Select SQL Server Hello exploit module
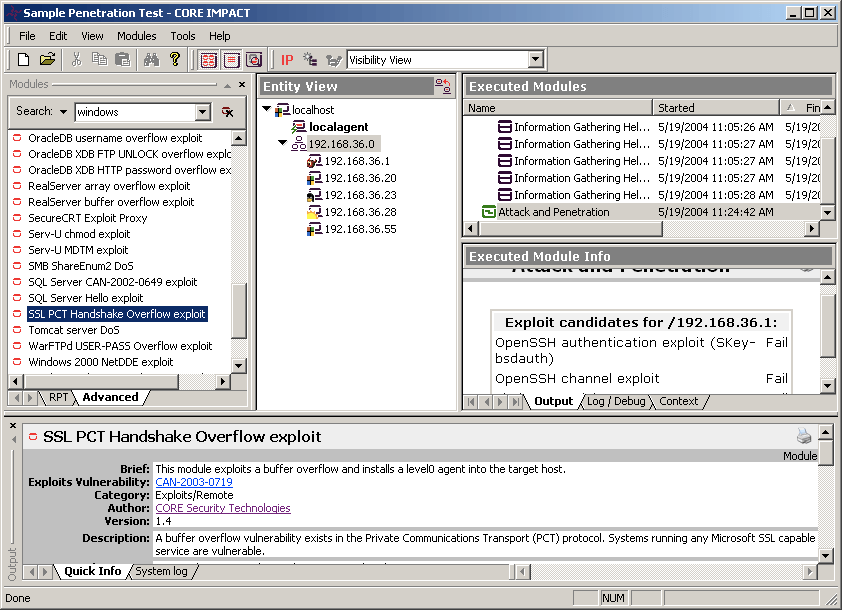Screen dimensions: 842x610 pos(85,298)
